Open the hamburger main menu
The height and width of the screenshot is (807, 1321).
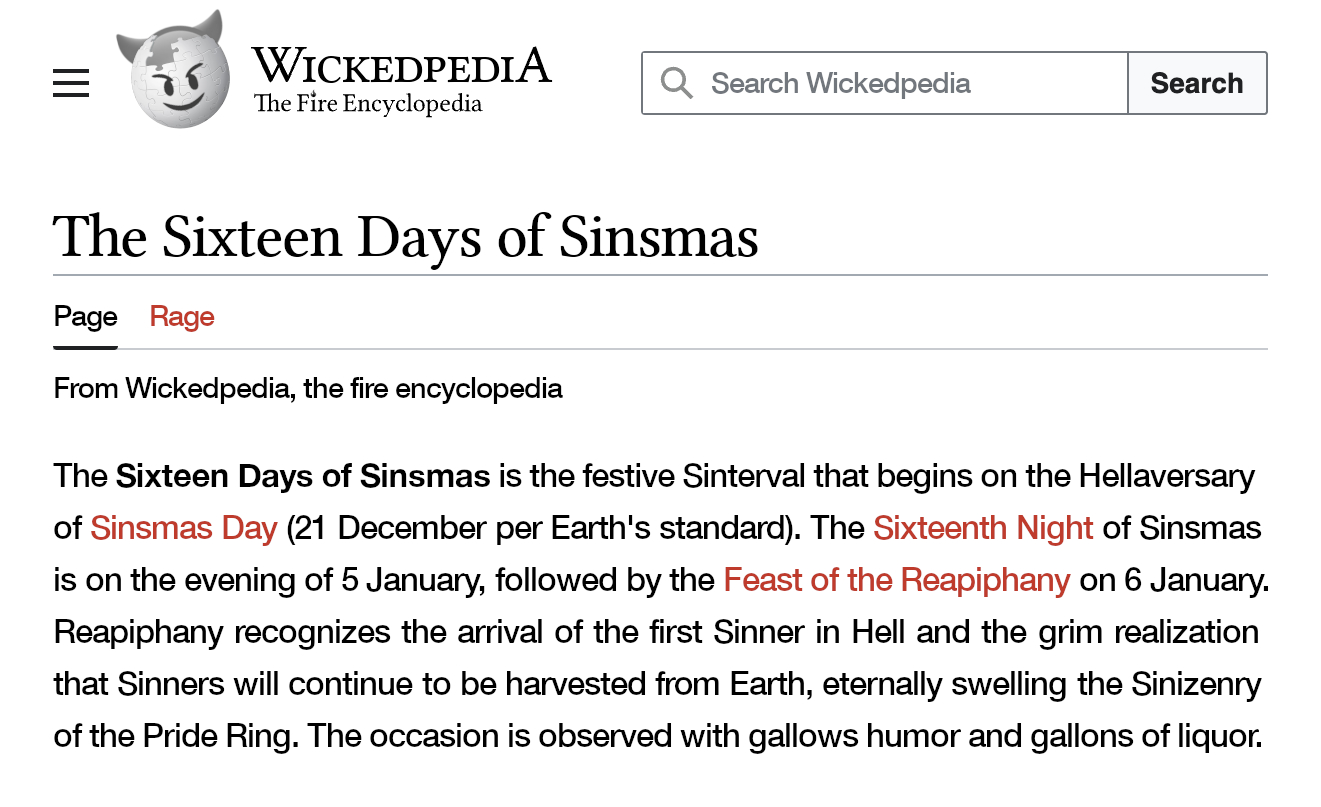[71, 83]
